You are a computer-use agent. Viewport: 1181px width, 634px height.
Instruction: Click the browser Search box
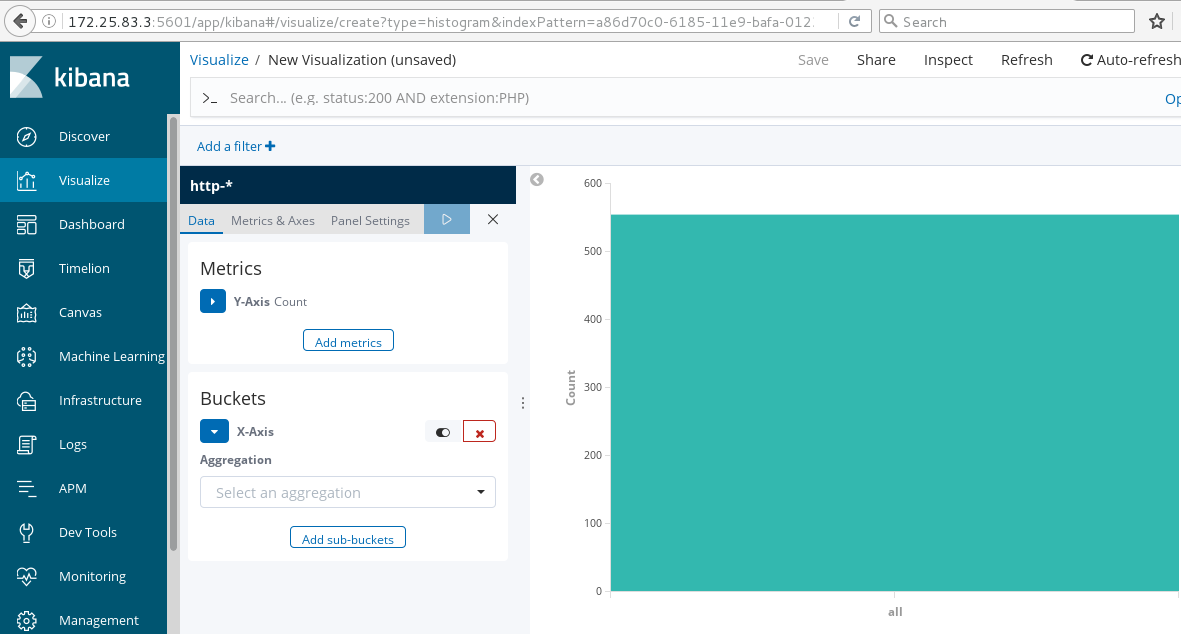point(1007,21)
